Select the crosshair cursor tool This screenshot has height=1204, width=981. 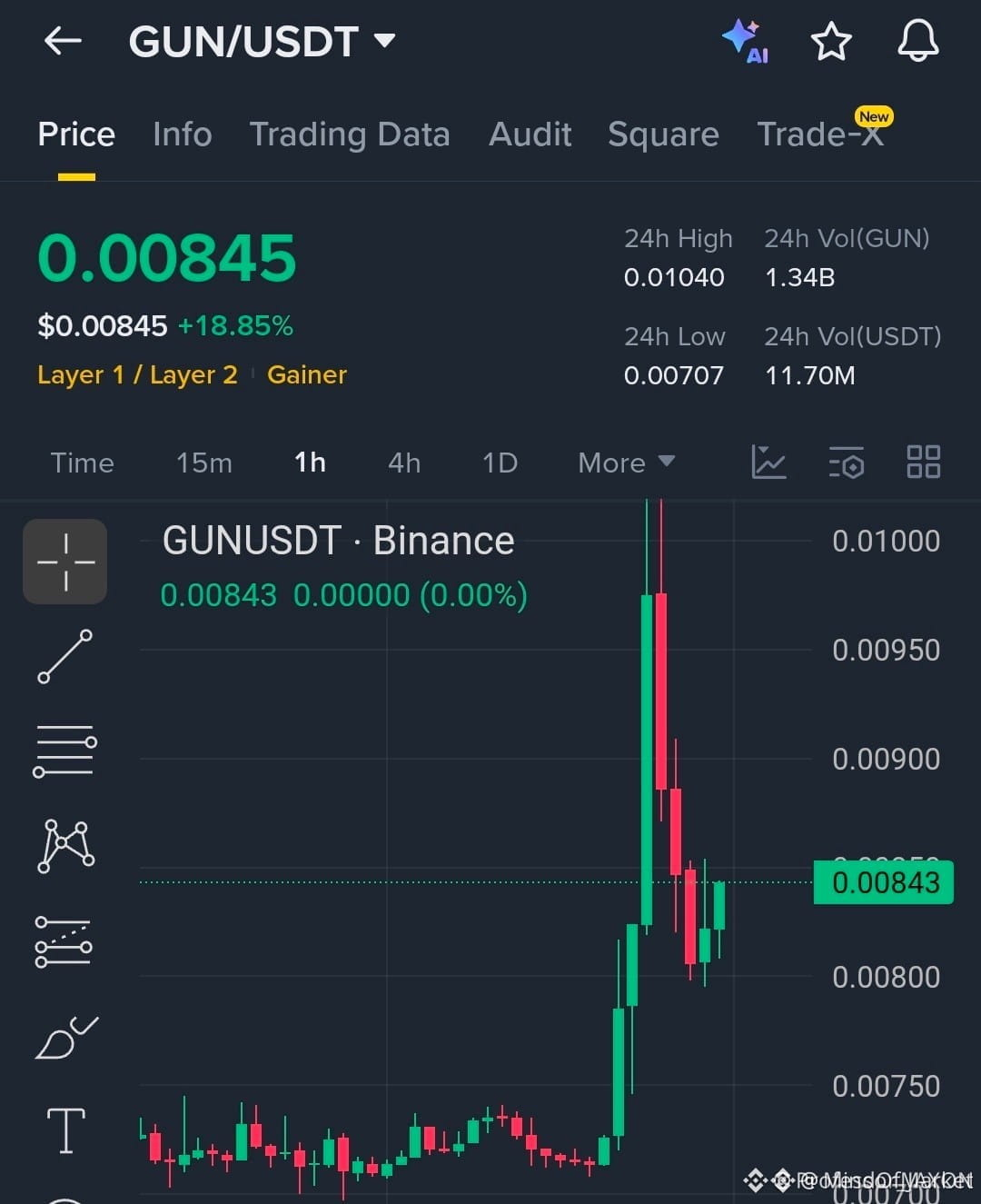(x=65, y=562)
